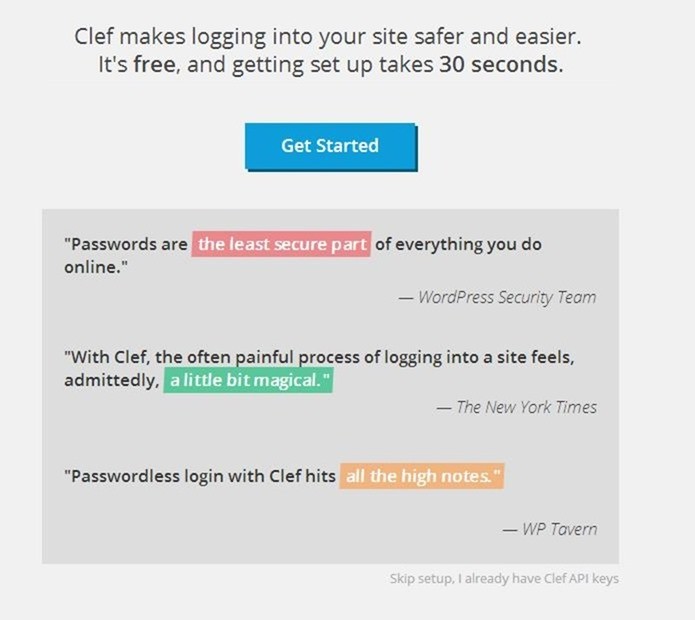Click the word "admittedly," in second quote
This screenshot has width=695, height=620.
point(112,381)
